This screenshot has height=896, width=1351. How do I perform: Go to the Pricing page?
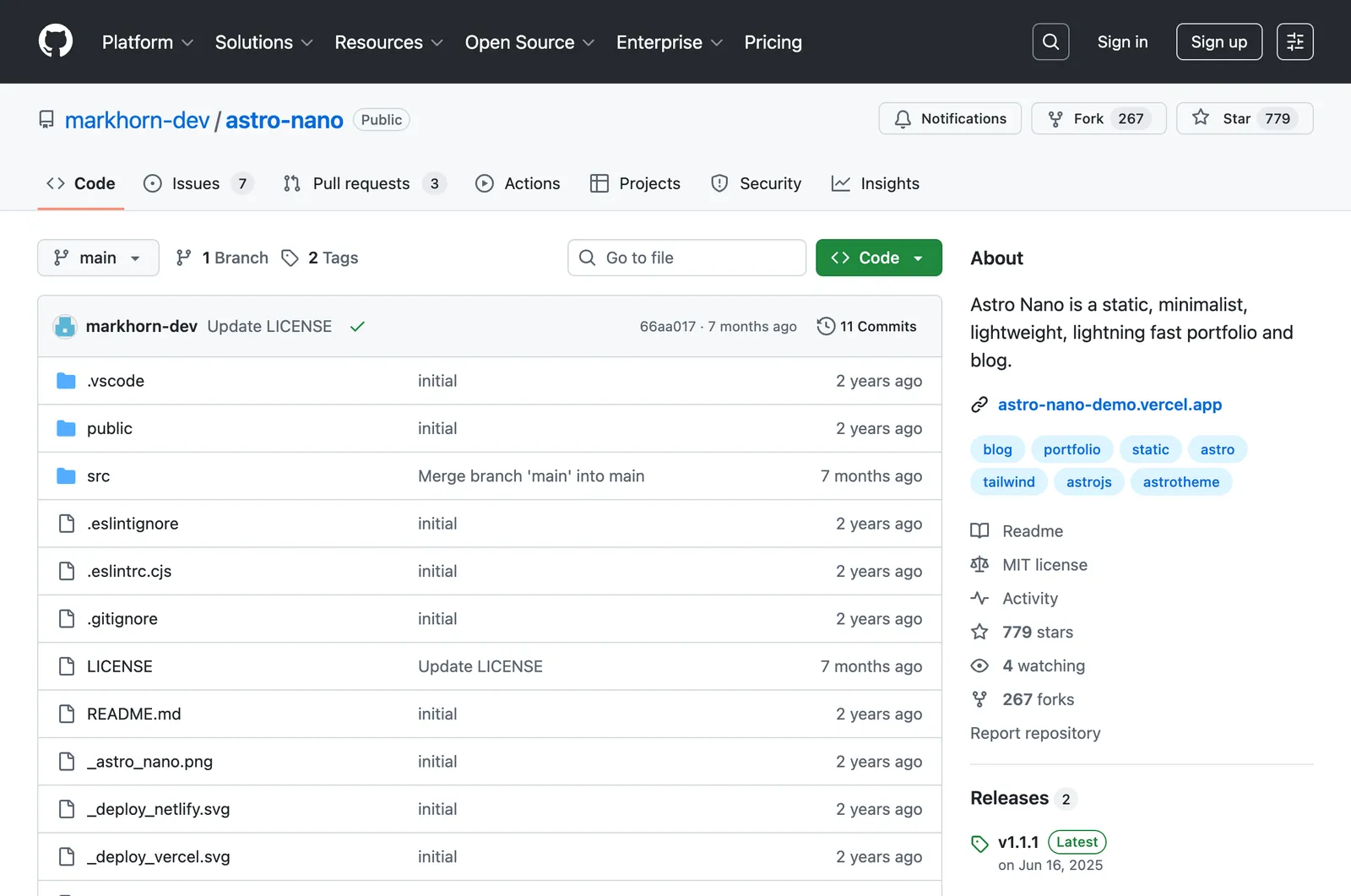pos(773,42)
